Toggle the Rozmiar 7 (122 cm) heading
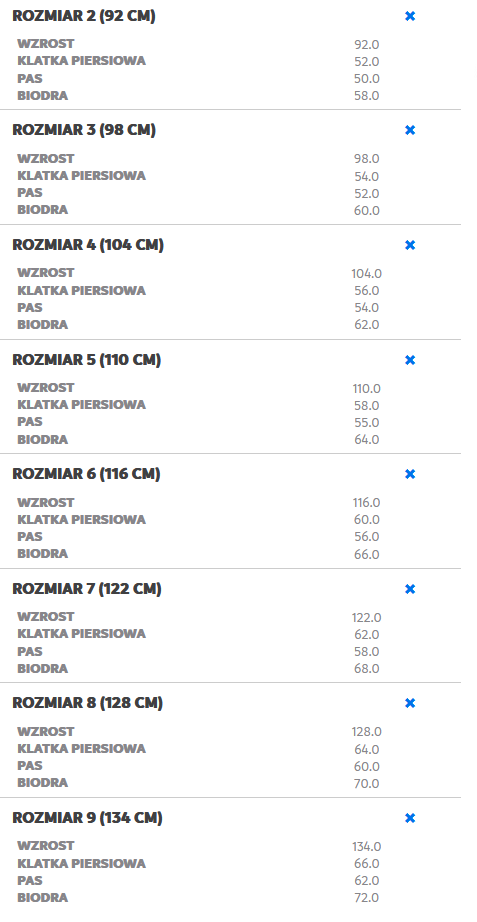Screen dimensions: 477x922 point(86,589)
